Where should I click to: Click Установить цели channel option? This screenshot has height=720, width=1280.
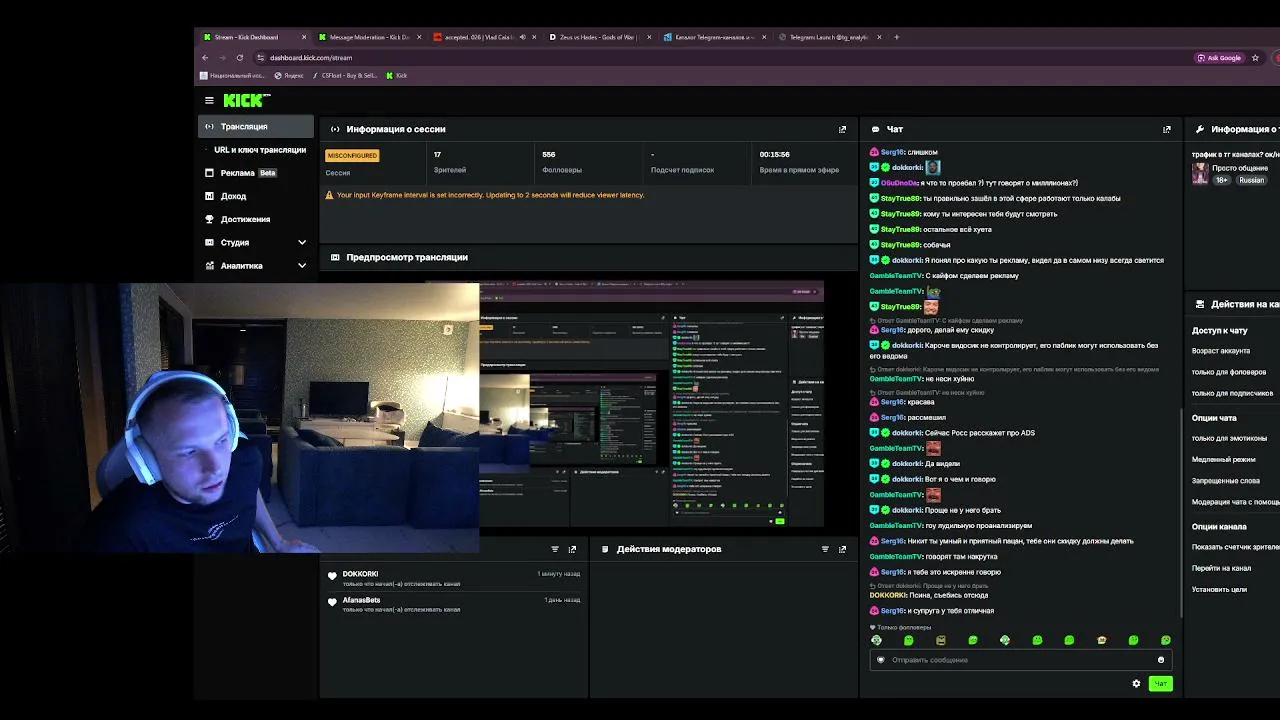tap(1219, 589)
